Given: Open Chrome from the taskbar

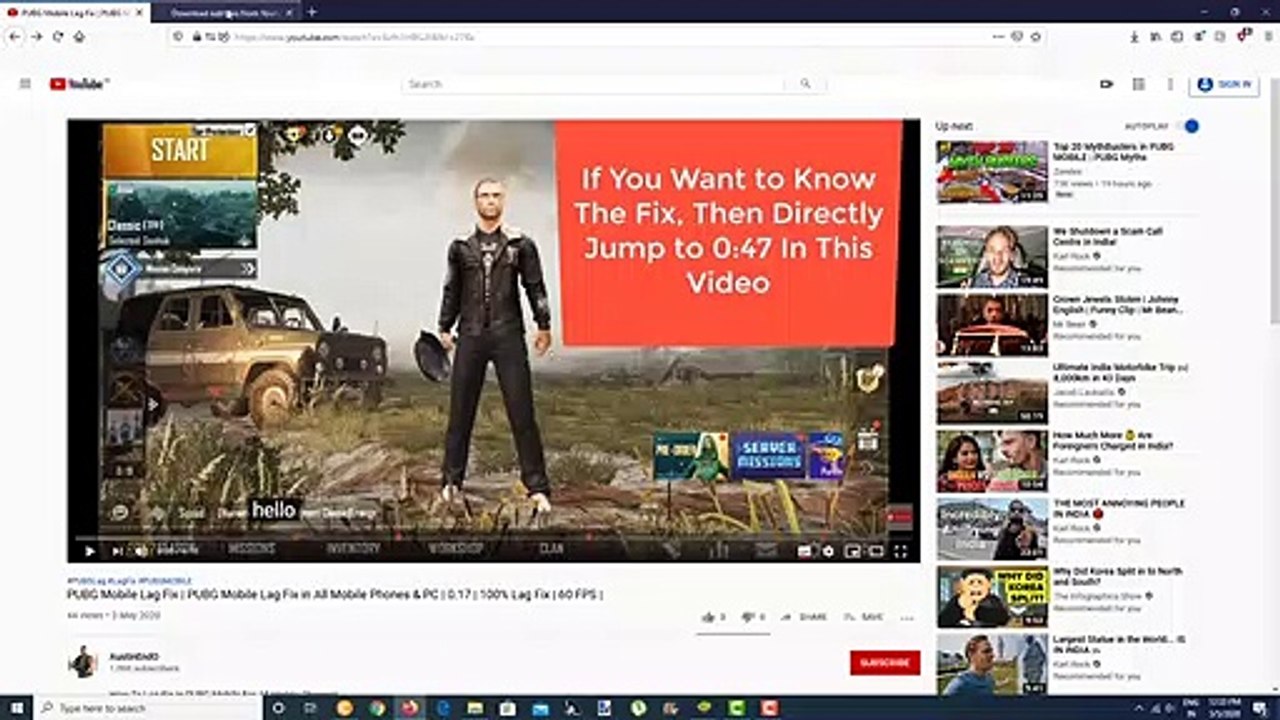Looking at the screenshot, I should click(x=377, y=708).
